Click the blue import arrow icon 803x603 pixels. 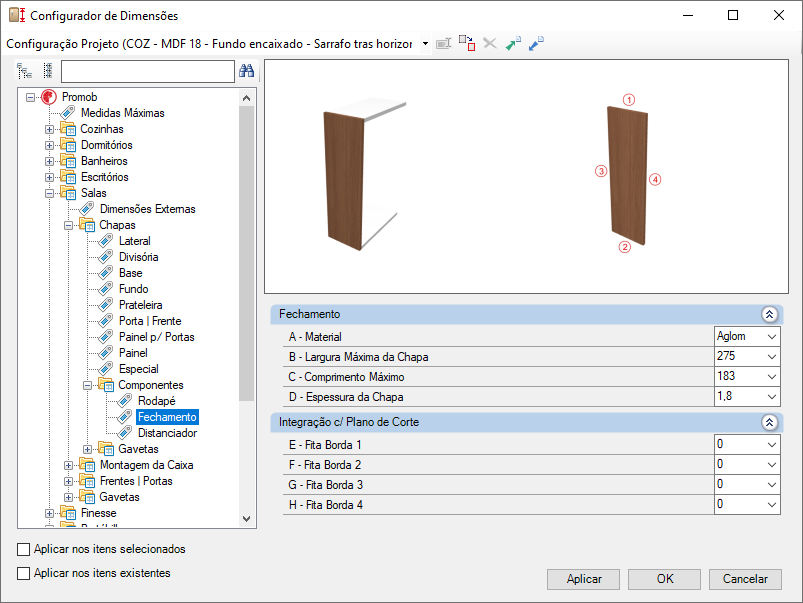[x=536, y=44]
